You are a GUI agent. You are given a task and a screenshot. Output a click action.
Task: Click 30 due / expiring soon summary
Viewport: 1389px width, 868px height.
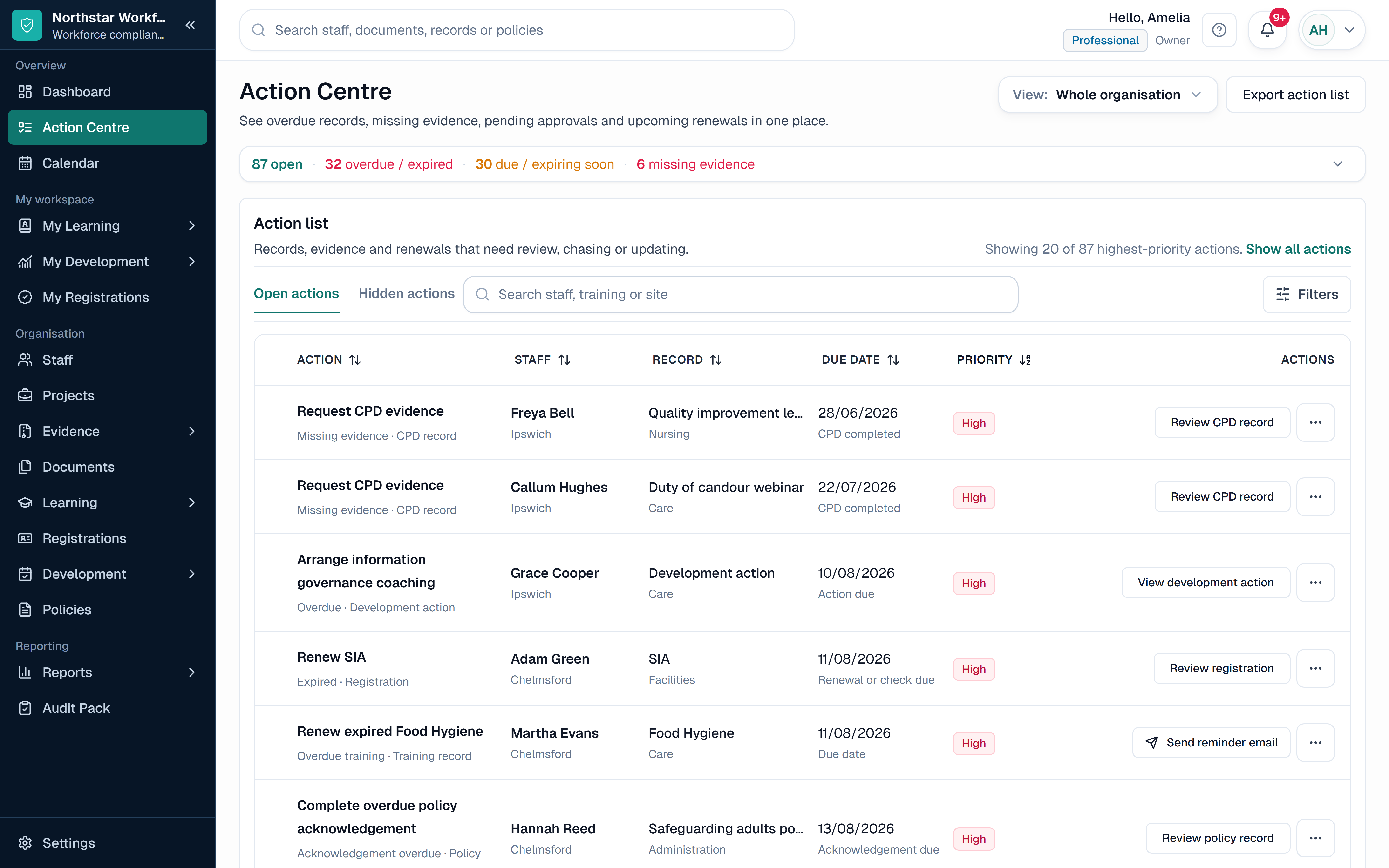(545, 164)
